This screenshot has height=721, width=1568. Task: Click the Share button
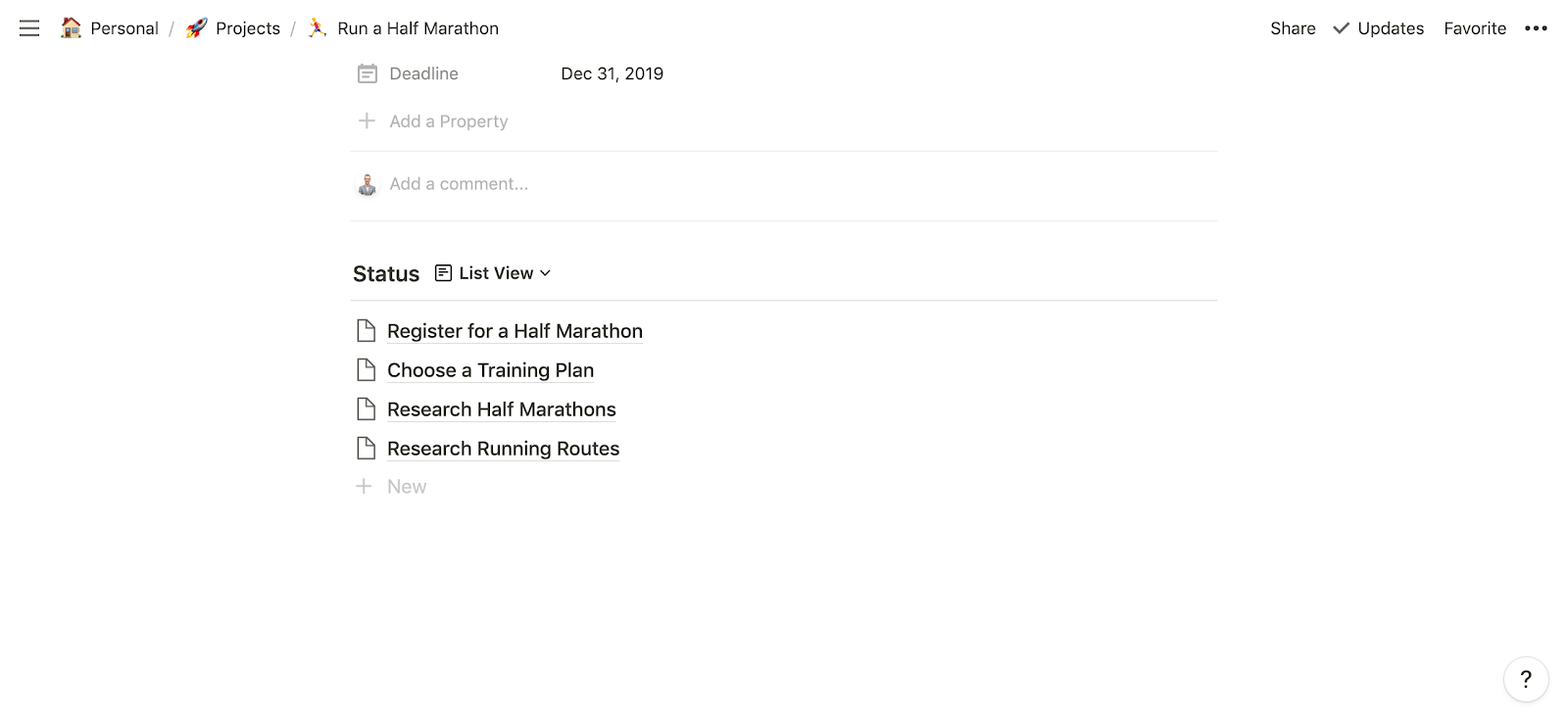pyautogui.click(x=1293, y=28)
